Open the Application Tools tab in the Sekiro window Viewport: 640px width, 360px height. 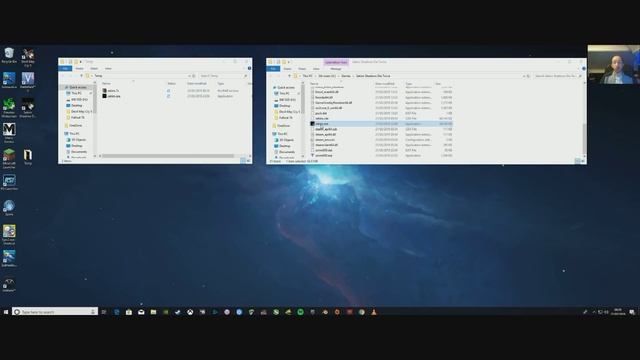(336, 62)
